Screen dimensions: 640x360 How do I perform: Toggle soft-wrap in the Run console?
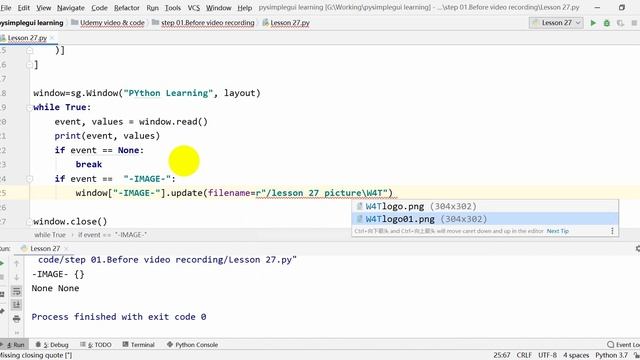pos(16,291)
